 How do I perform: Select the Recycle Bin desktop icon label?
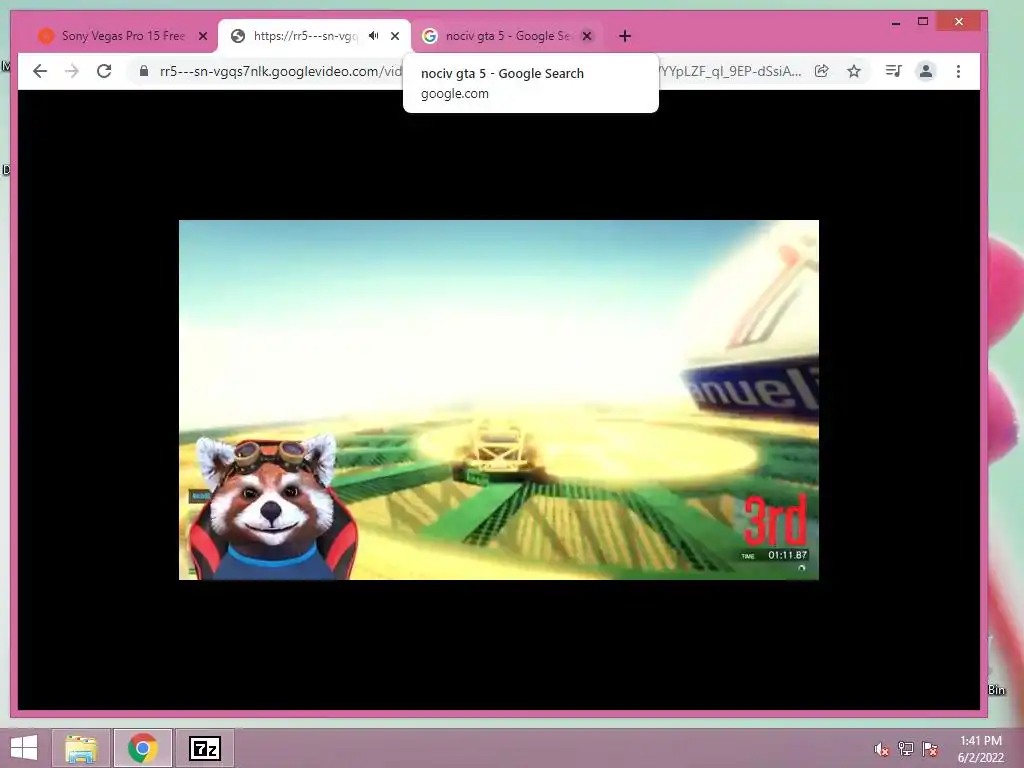coord(996,690)
